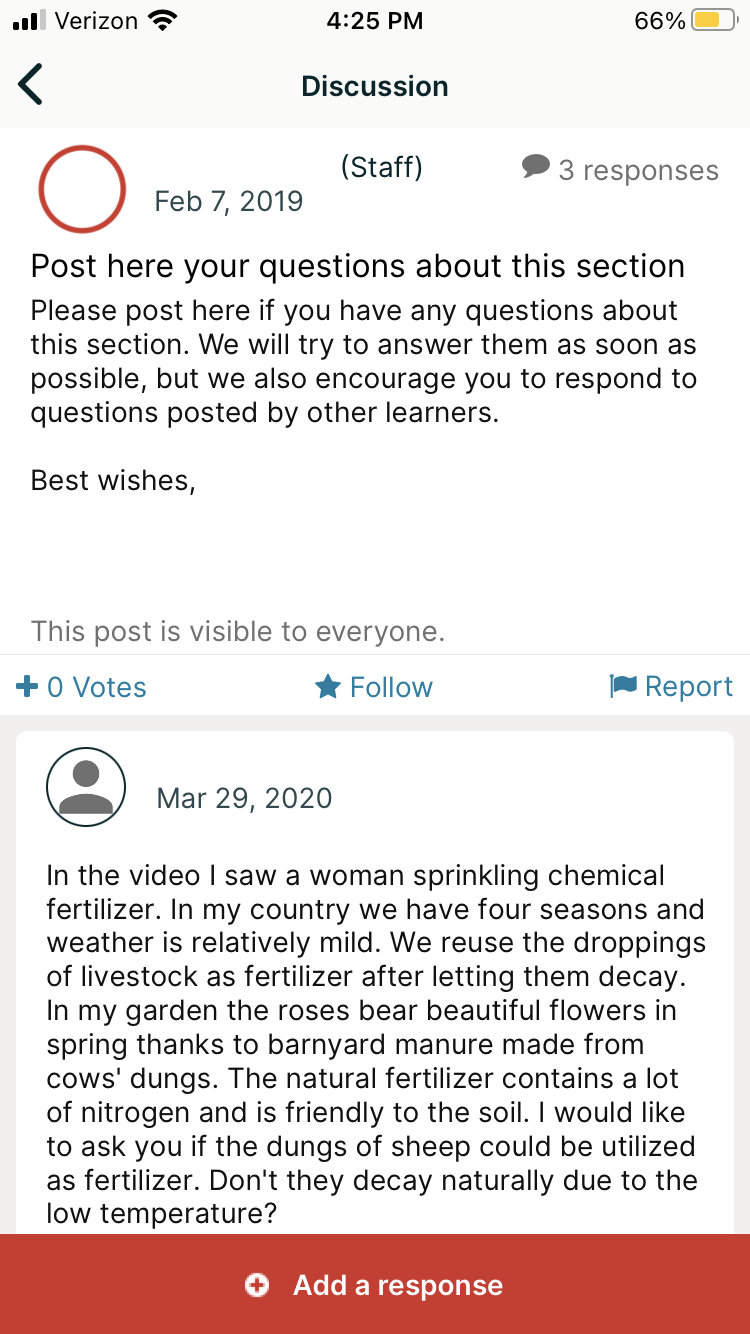750x1334 pixels.
Task: Click the star icon next to Follow
Action: (327, 686)
